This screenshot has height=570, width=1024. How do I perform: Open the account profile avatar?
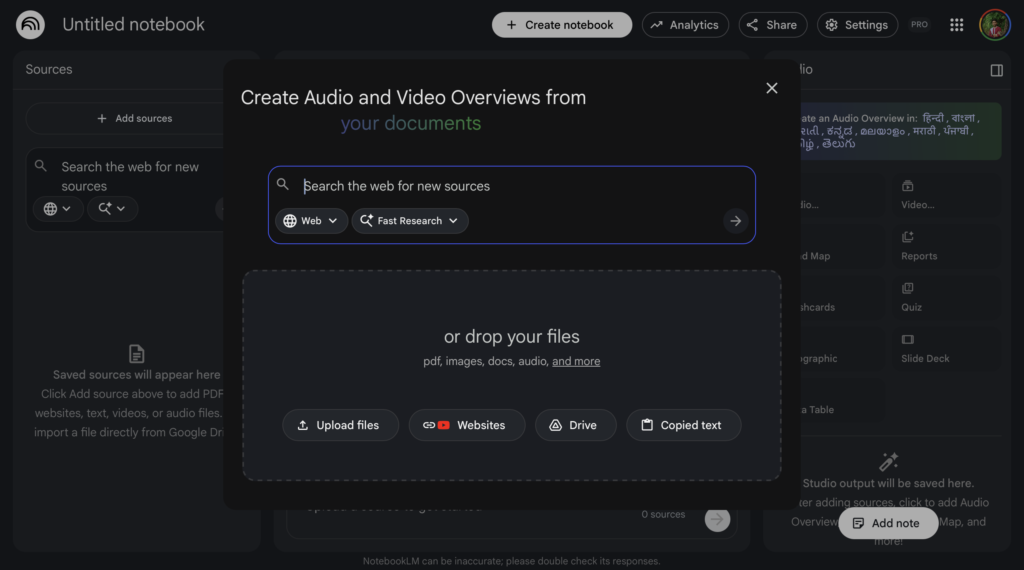pyautogui.click(x=995, y=25)
